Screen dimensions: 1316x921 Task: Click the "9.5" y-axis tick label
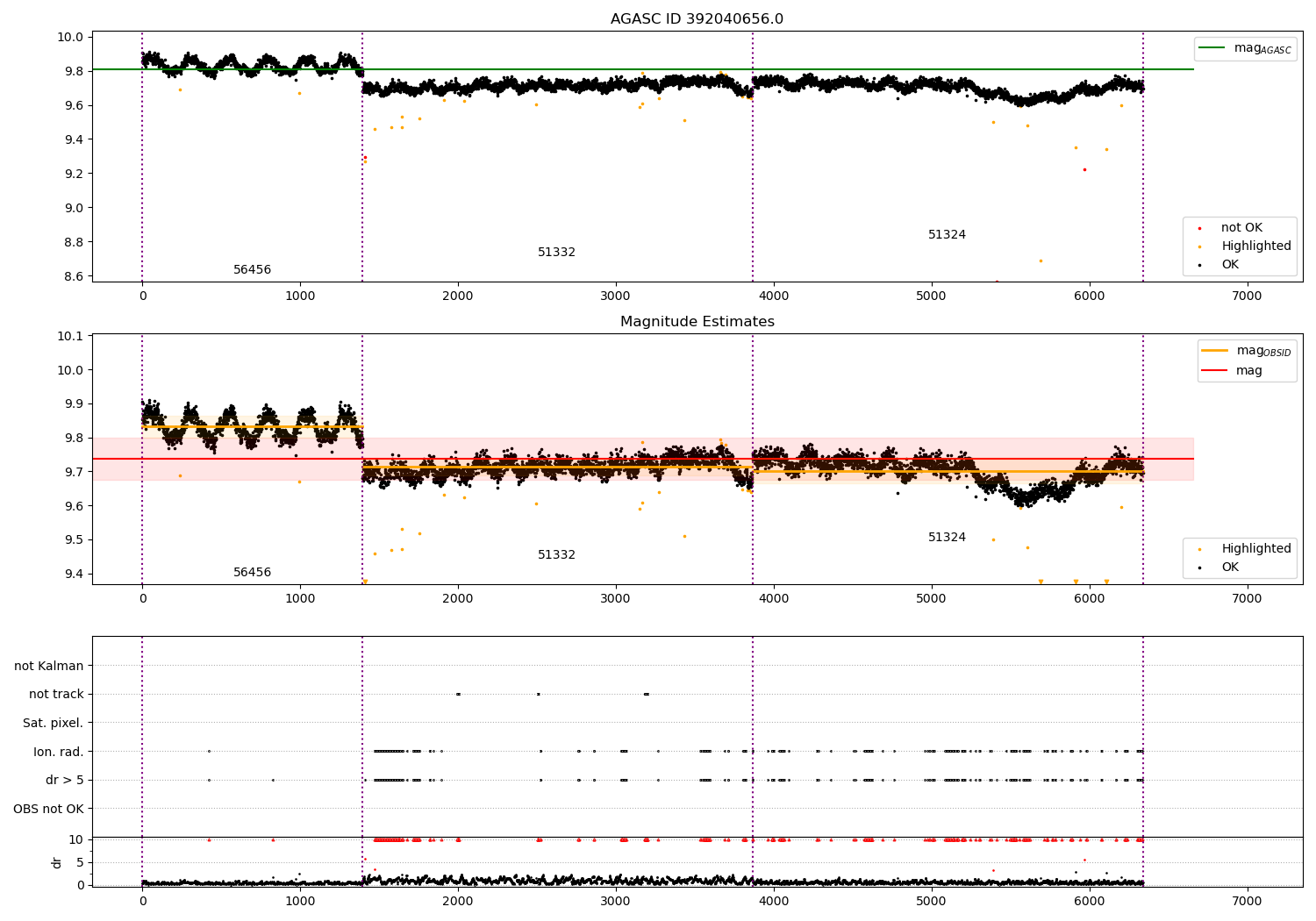[75, 540]
